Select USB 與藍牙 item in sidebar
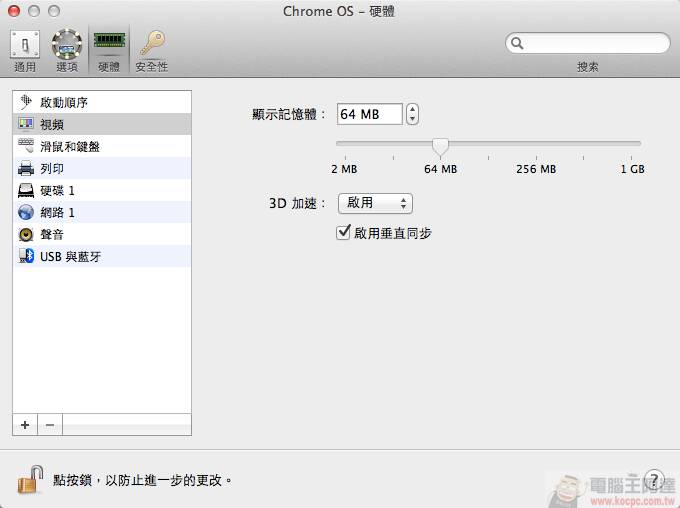This screenshot has height=508, width=680. 102,256
